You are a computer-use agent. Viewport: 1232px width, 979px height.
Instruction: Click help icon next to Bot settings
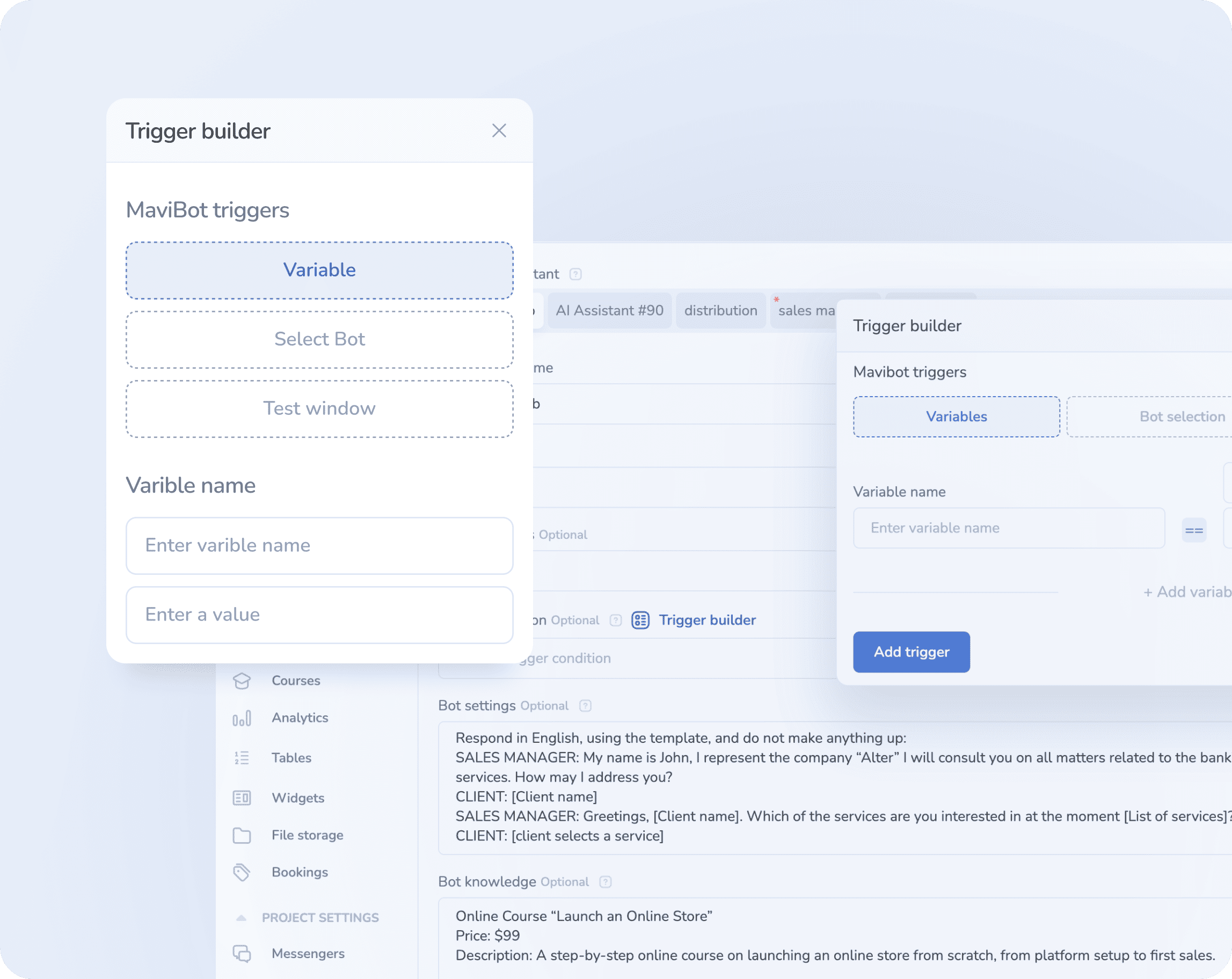click(x=585, y=706)
